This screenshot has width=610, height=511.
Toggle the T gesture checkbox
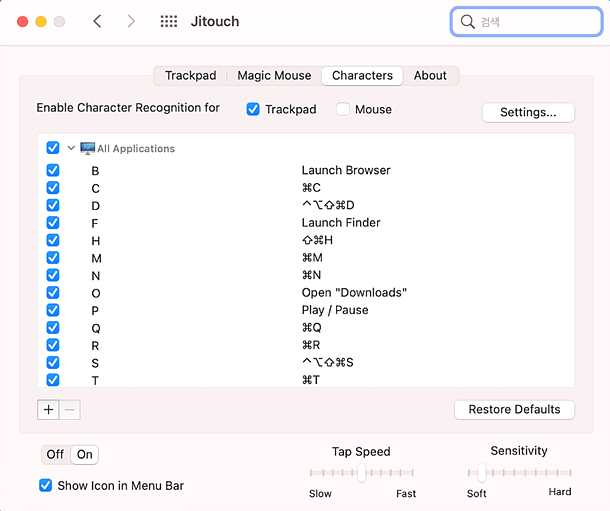[x=53, y=380]
